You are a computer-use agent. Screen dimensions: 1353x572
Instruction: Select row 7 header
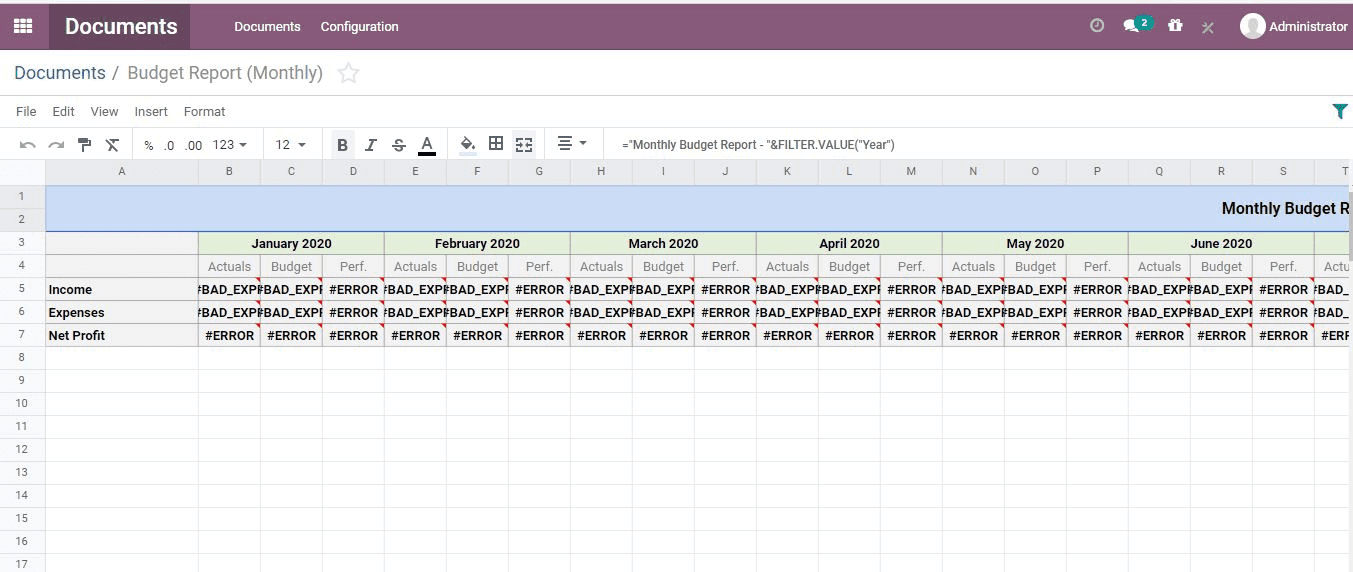point(22,335)
